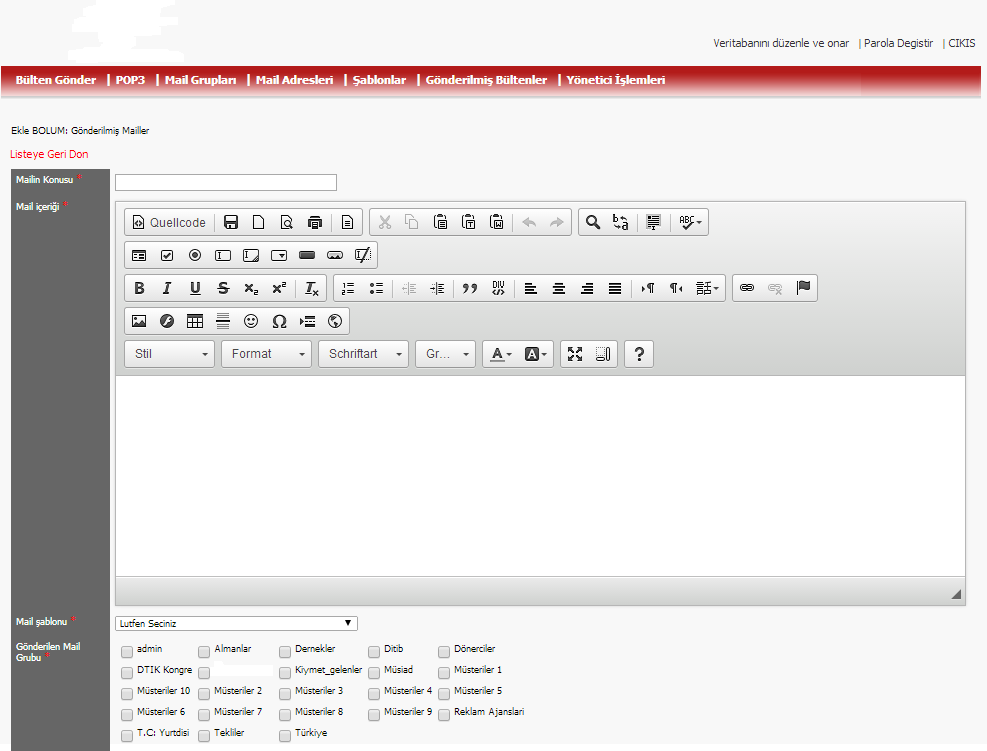Toggle Italic formatting
Image resolution: width=987 pixels, height=751 pixels.
click(x=167, y=288)
